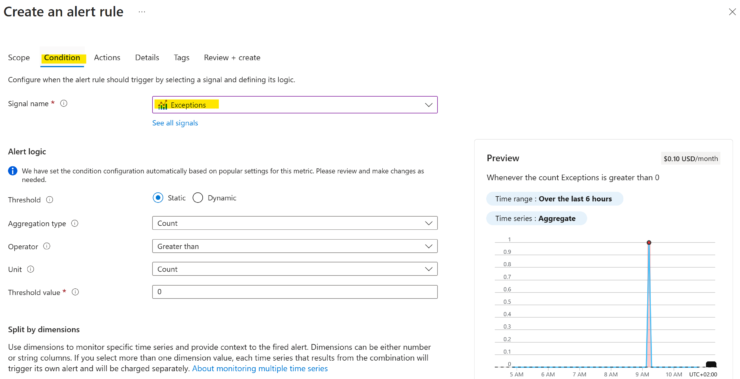740x379 pixels.
Task: Click the Exceptions signal chart icon
Action: [x=163, y=105]
